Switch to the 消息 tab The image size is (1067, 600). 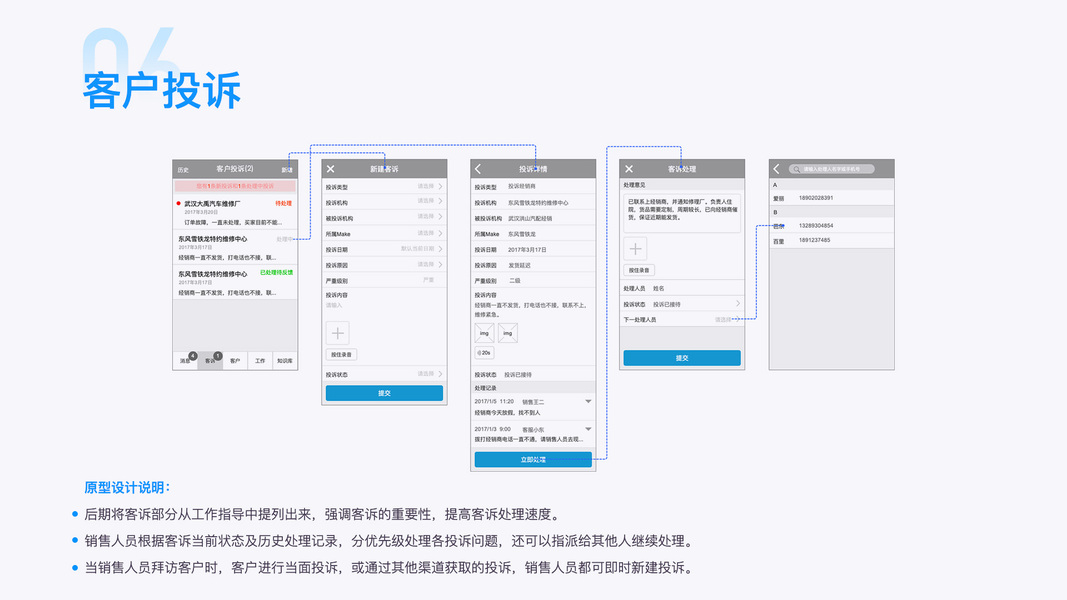pyautogui.click(x=185, y=361)
